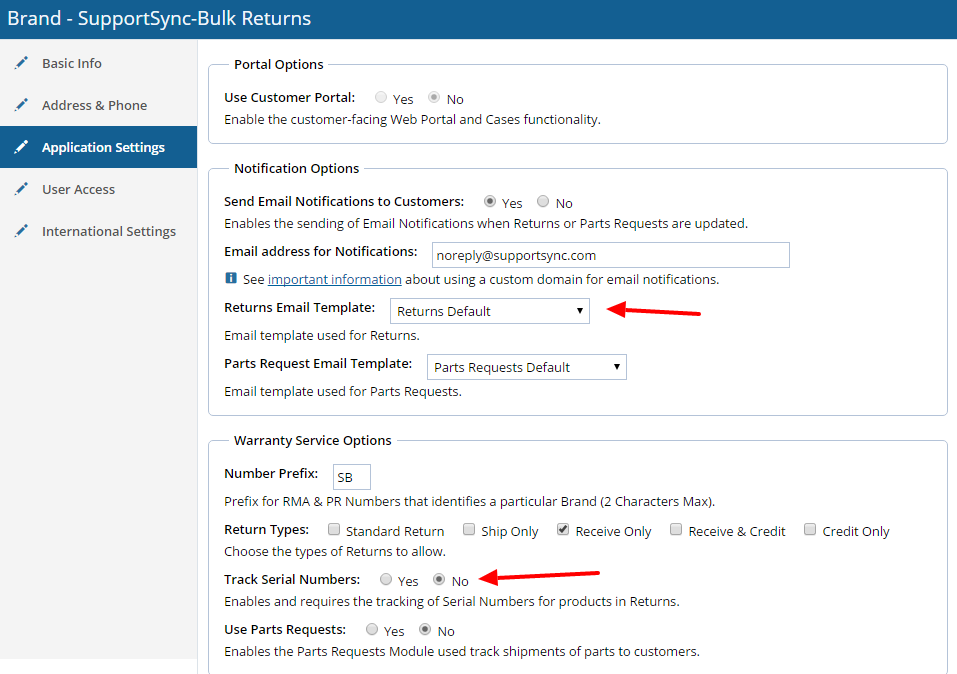The width and height of the screenshot is (957, 674).
Task: Set Send Email Notifications to No
Action: coord(543,202)
